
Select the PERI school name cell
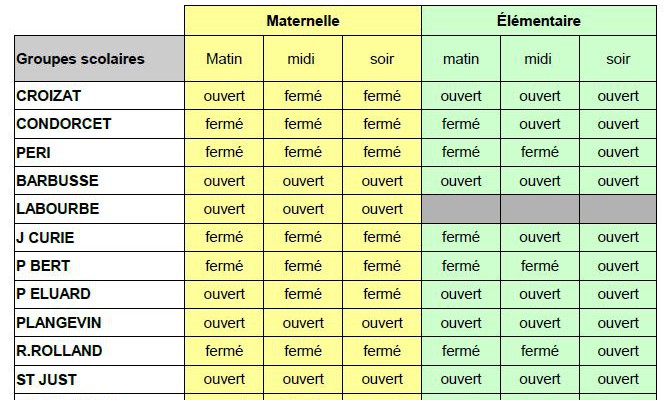tap(99, 152)
